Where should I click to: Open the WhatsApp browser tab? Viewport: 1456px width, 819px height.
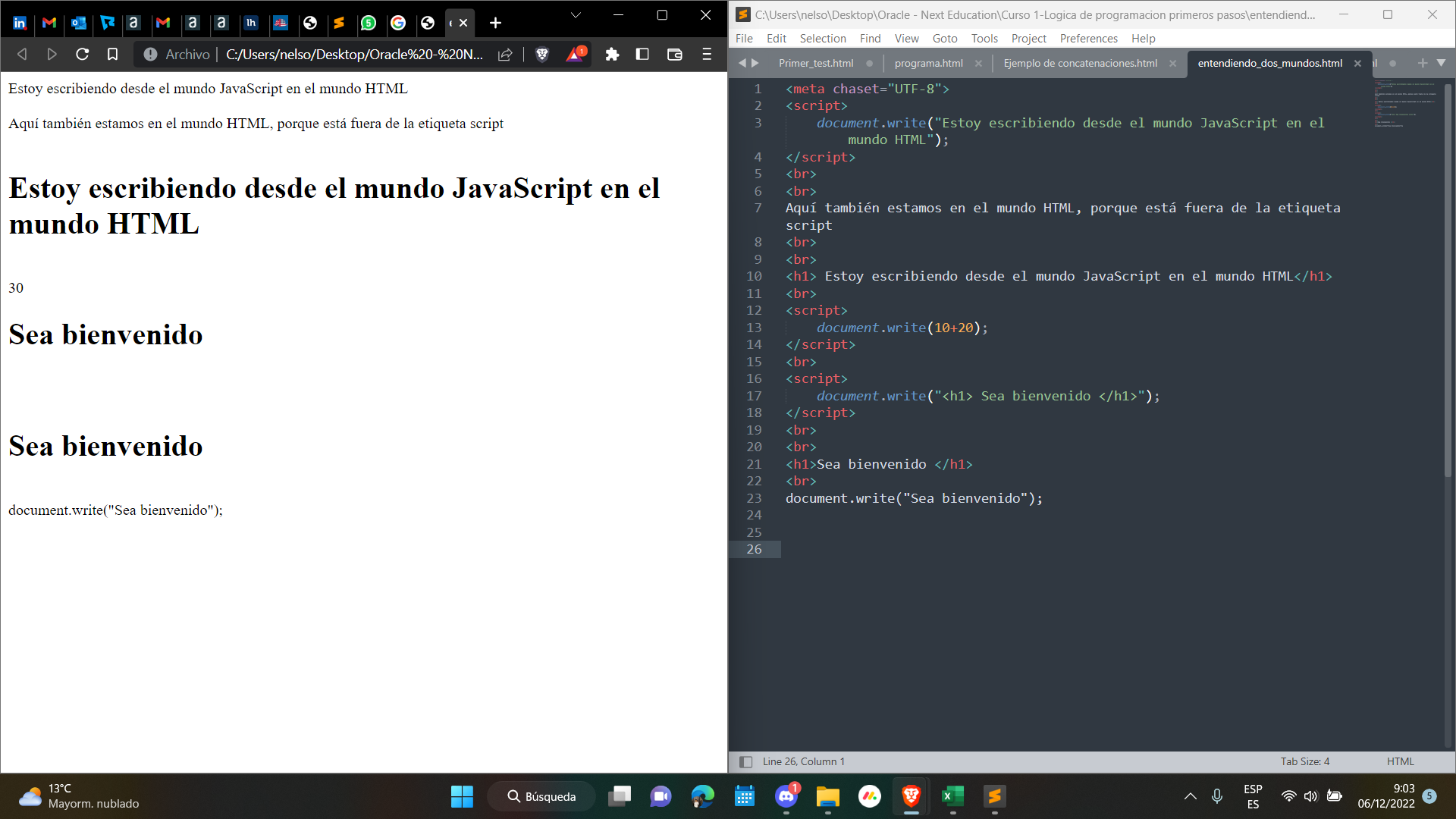click(369, 23)
